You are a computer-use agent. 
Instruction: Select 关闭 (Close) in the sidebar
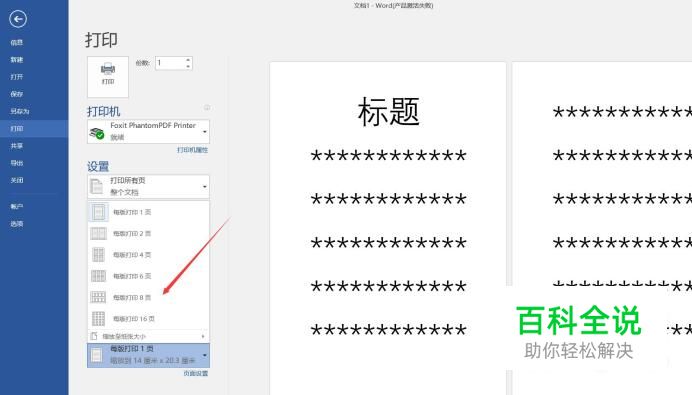pos(17,180)
